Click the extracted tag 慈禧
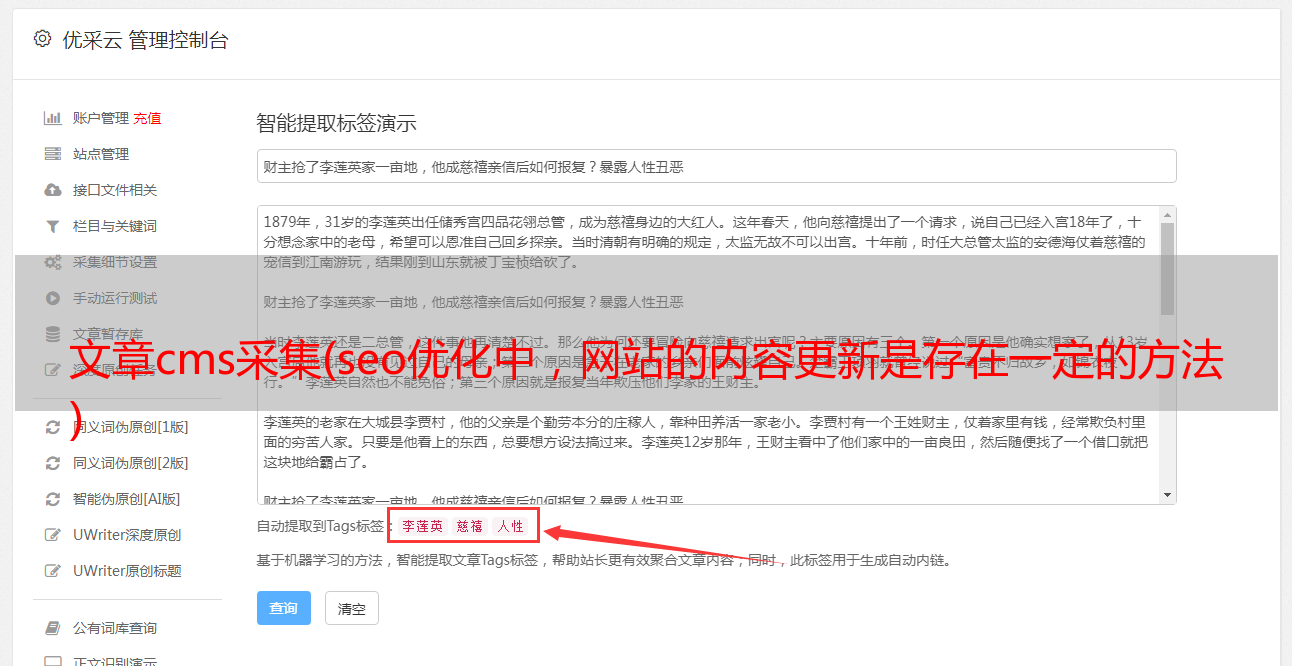This screenshot has height=666, width=1292. 470,526
